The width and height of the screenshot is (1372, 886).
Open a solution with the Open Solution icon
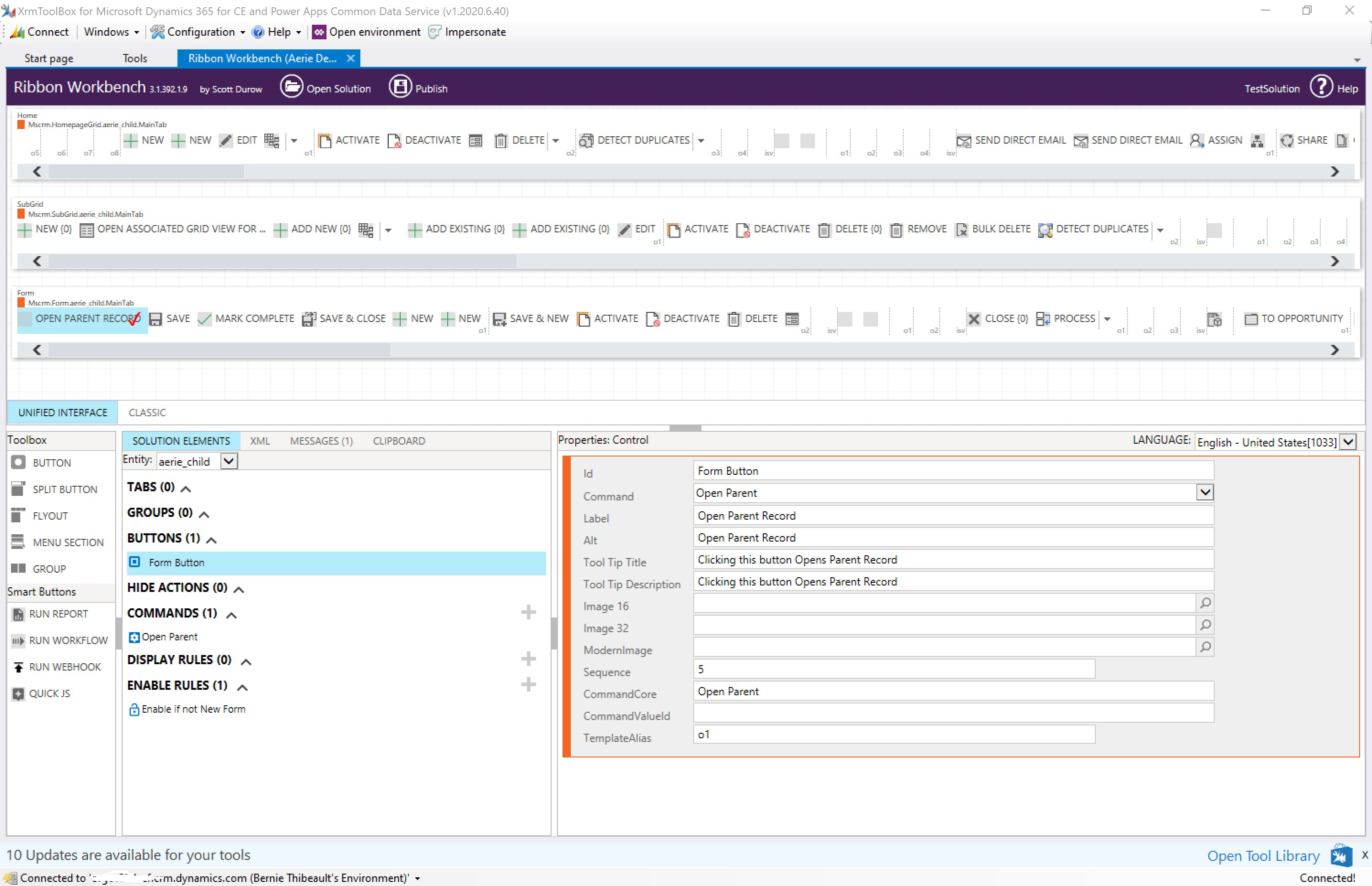pos(291,87)
